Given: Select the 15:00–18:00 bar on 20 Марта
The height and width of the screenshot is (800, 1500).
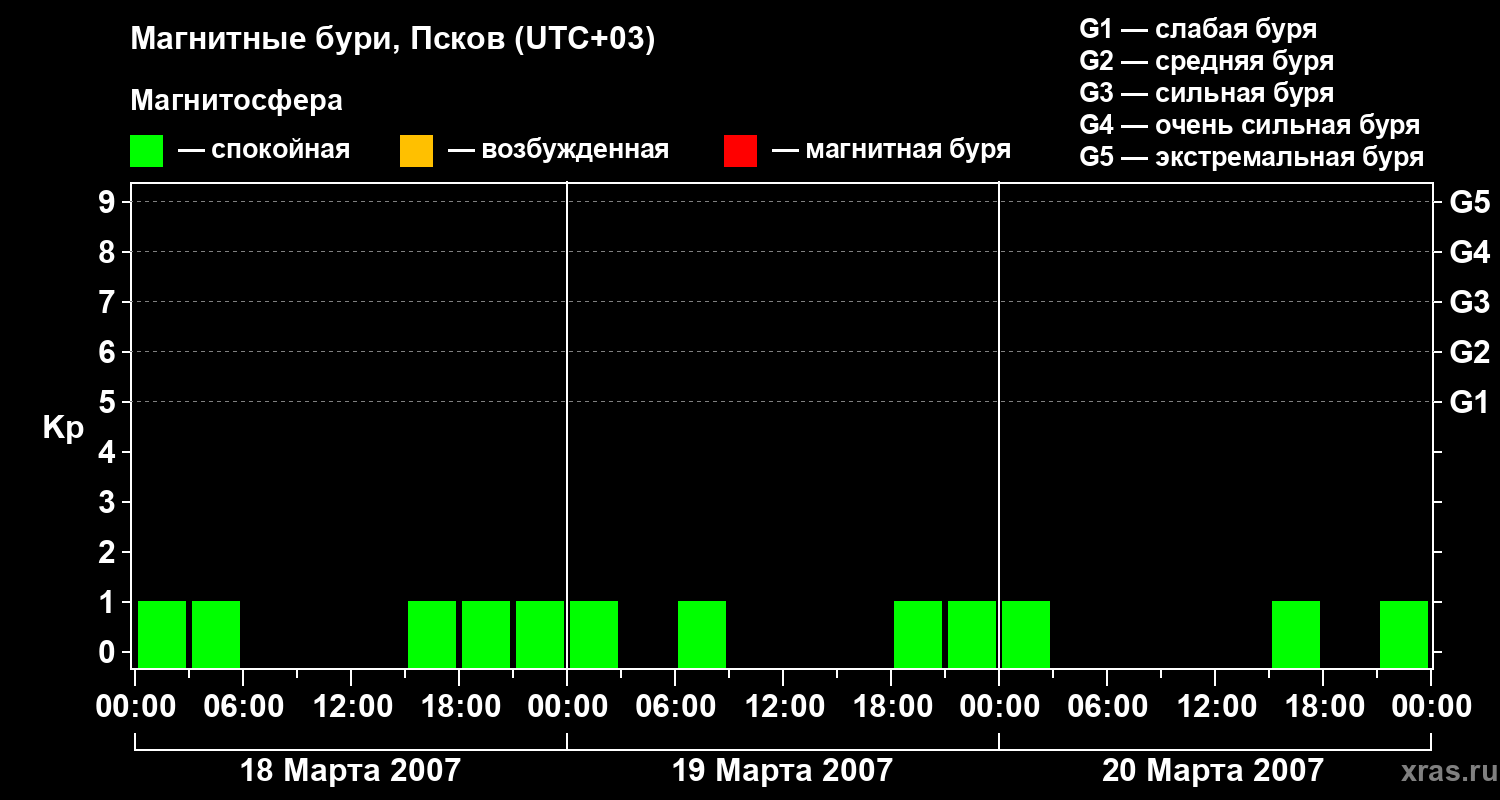Looking at the screenshot, I should (1296, 634).
